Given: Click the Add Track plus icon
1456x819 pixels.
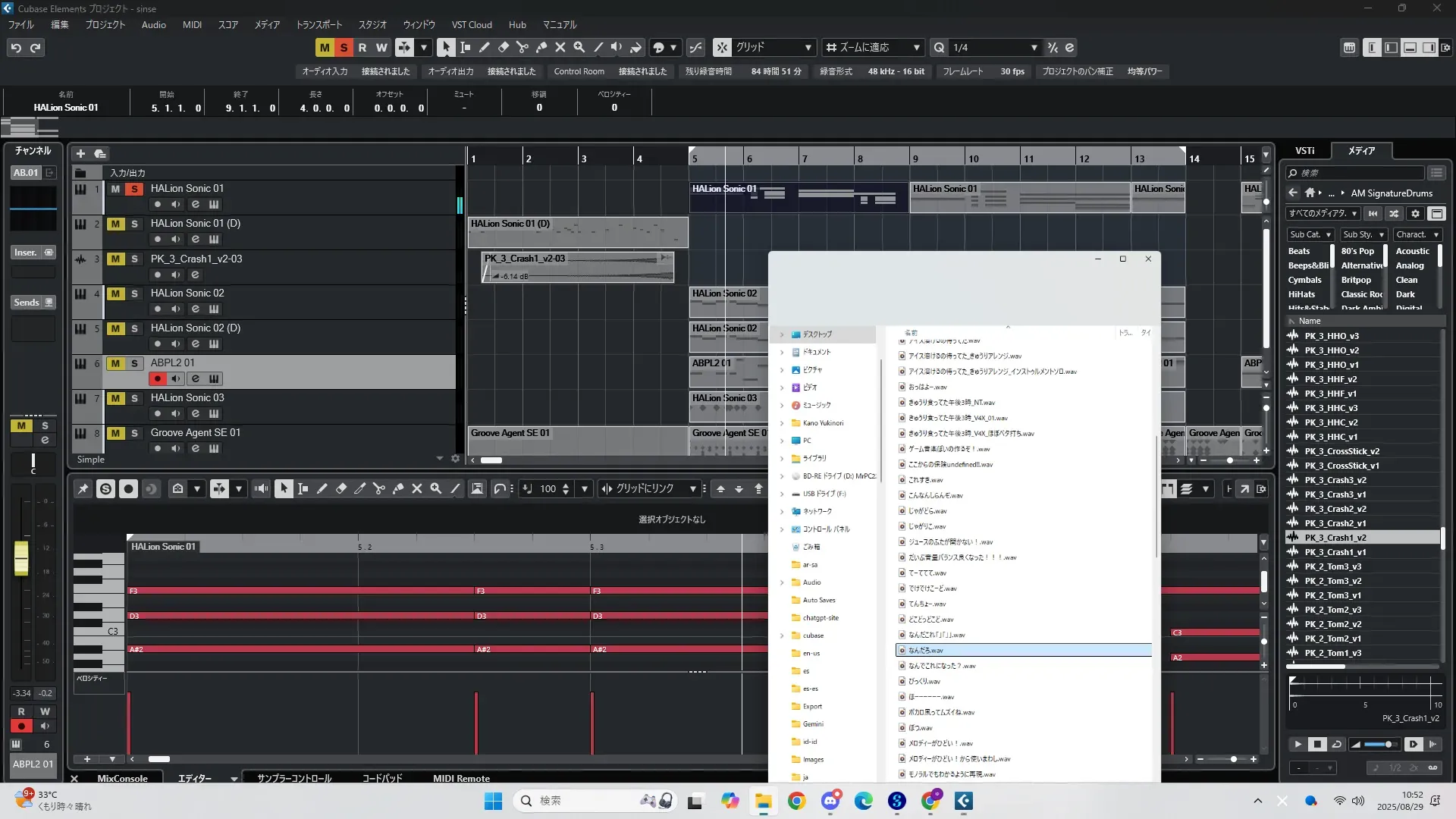Looking at the screenshot, I should (x=80, y=153).
